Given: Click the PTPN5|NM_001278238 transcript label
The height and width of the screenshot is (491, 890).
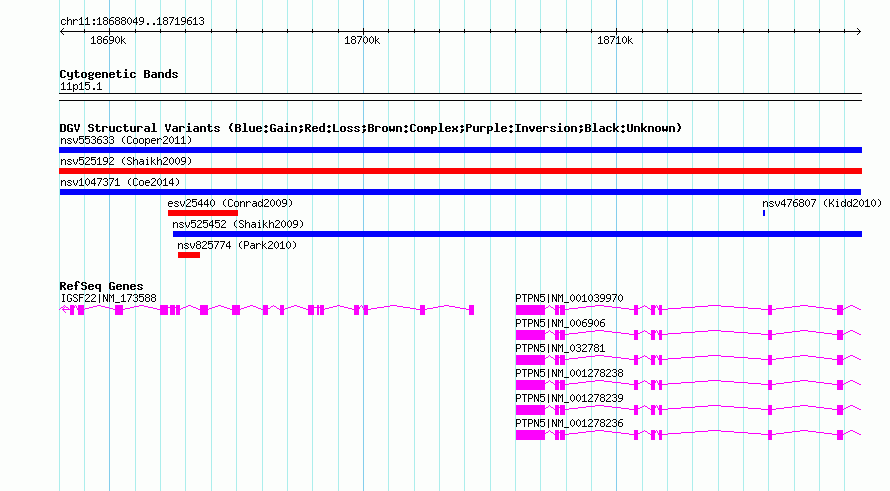Looking at the screenshot, I should tap(569, 373).
